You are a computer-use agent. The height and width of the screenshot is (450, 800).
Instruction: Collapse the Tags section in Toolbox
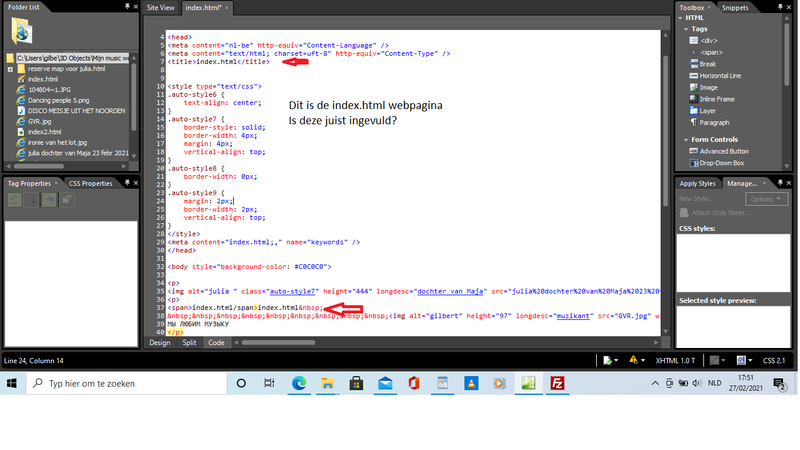pyautogui.click(x=684, y=29)
